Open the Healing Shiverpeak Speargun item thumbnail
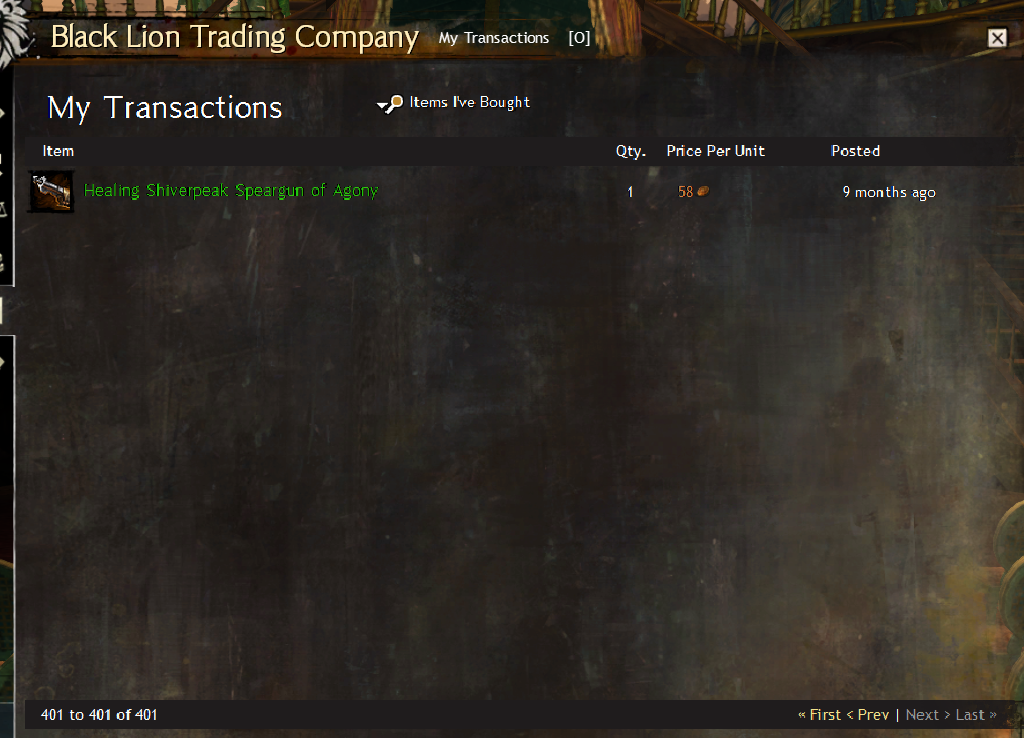The height and width of the screenshot is (738, 1024). click(52, 192)
